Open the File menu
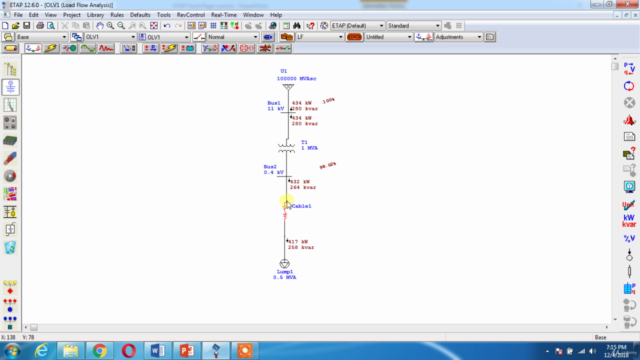This screenshot has height=360, width=640. [18, 15]
